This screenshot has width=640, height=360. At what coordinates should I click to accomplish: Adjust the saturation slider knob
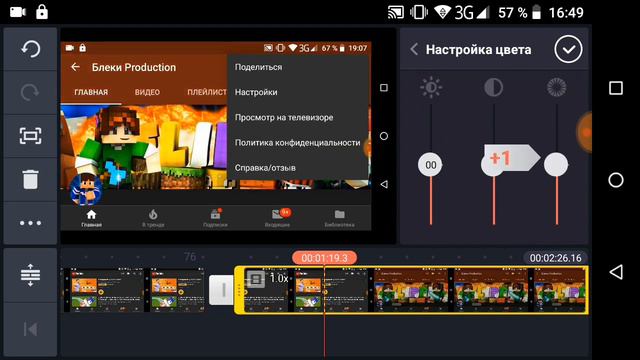[x=556, y=164]
